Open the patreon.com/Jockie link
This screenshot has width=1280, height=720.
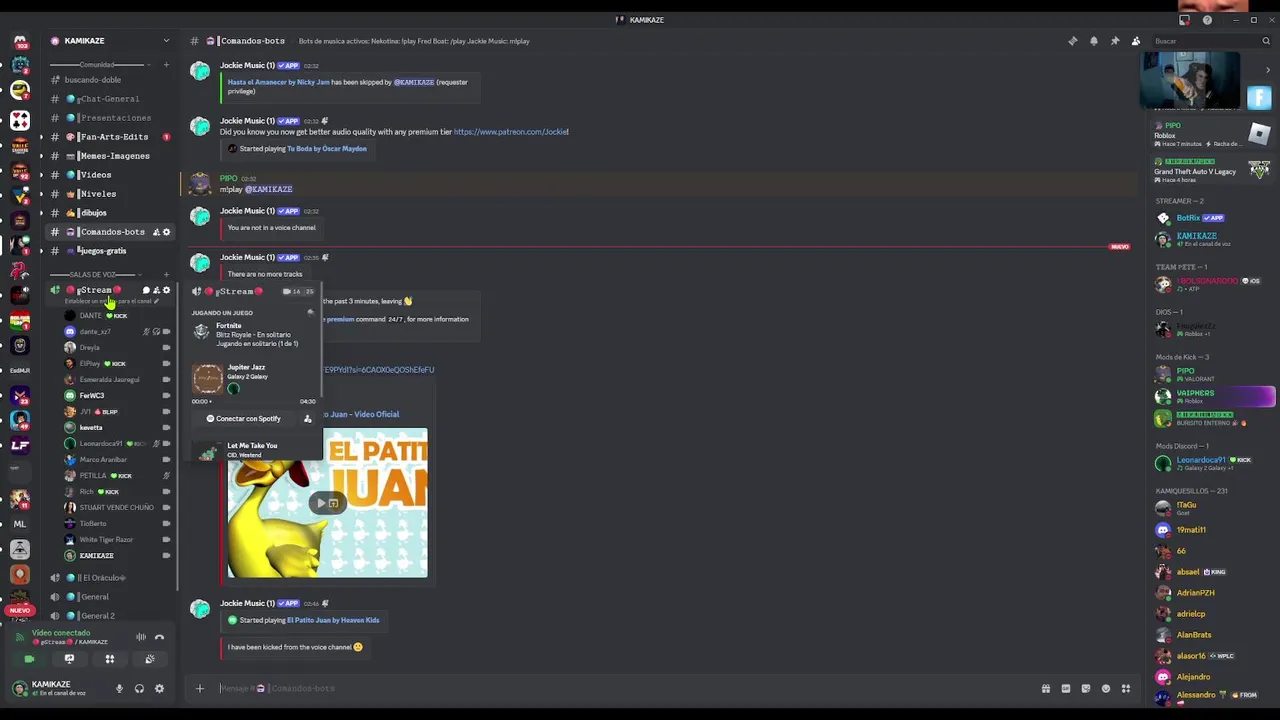click(511, 132)
